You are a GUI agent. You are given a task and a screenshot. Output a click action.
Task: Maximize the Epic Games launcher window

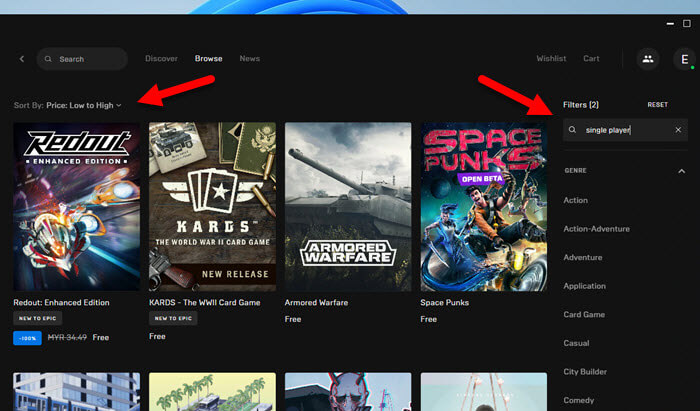pyautogui.click(x=687, y=23)
